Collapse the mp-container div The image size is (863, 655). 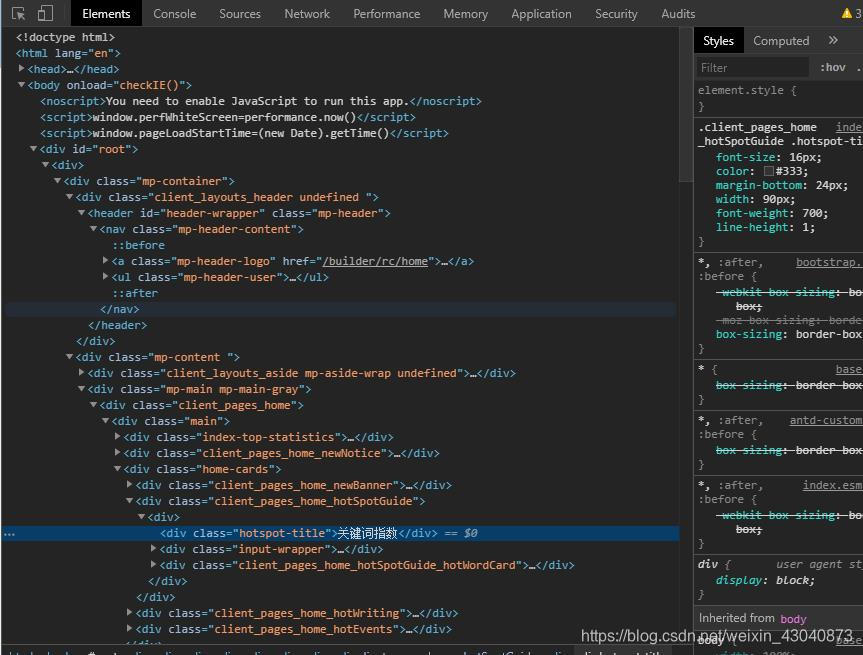57,181
